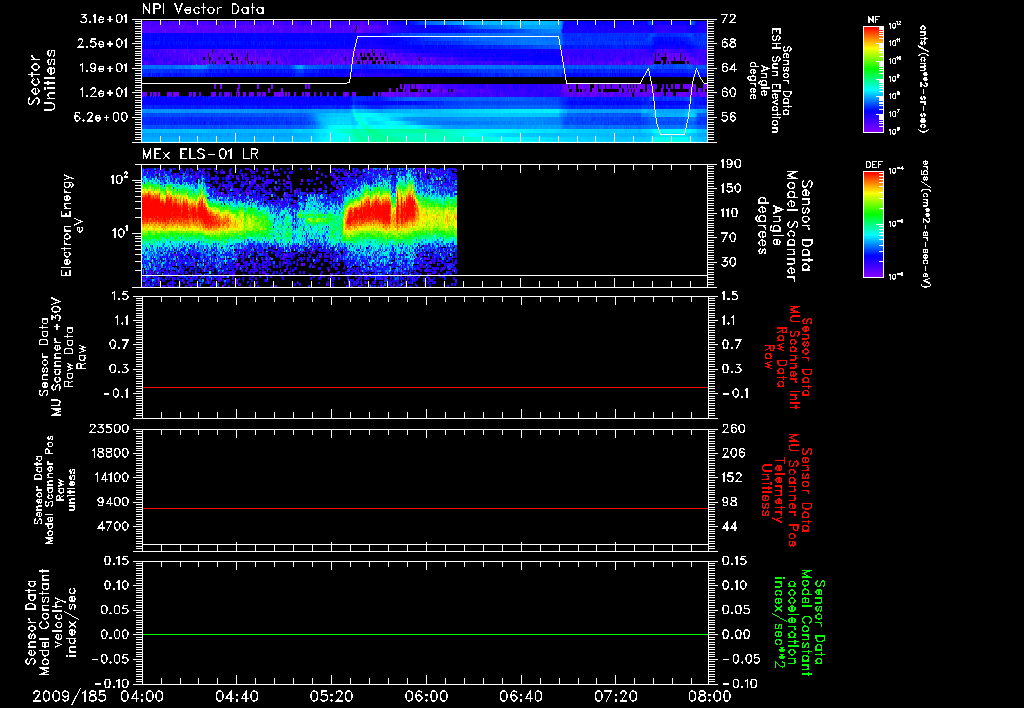
Task: Click the "Sector Unitless" axis title
Action: [x=42, y=80]
